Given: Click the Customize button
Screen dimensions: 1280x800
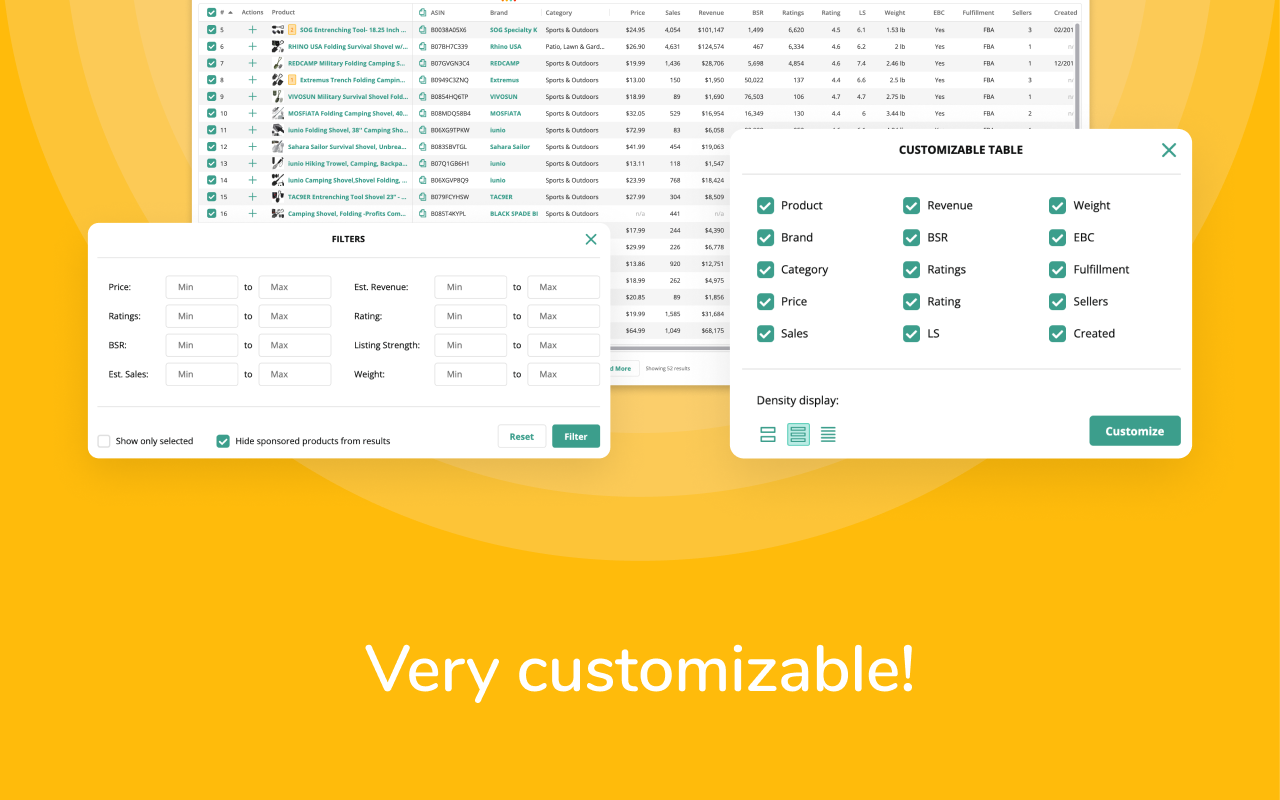Looking at the screenshot, I should click(1135, 431).
